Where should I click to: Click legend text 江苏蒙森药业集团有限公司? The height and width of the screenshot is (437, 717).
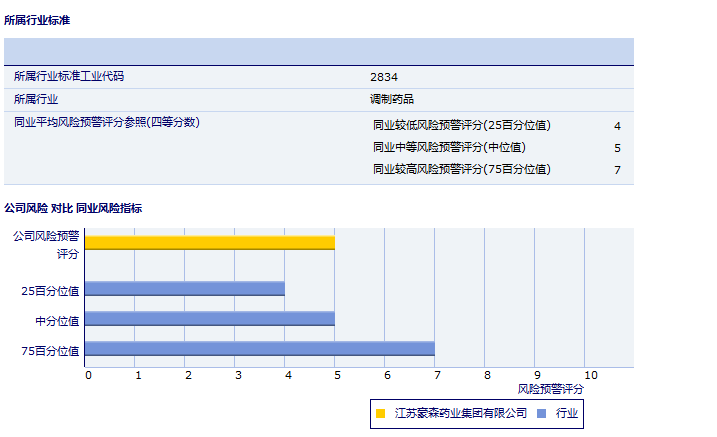click(x=460, y=413)
